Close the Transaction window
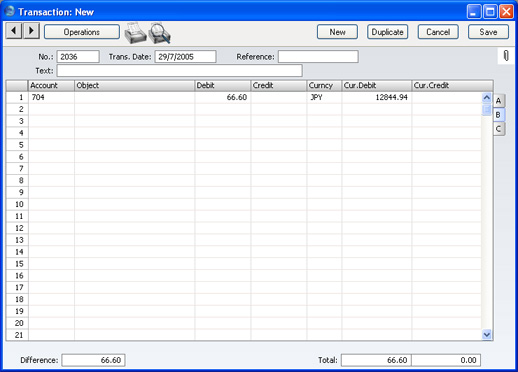 point(507,12)
